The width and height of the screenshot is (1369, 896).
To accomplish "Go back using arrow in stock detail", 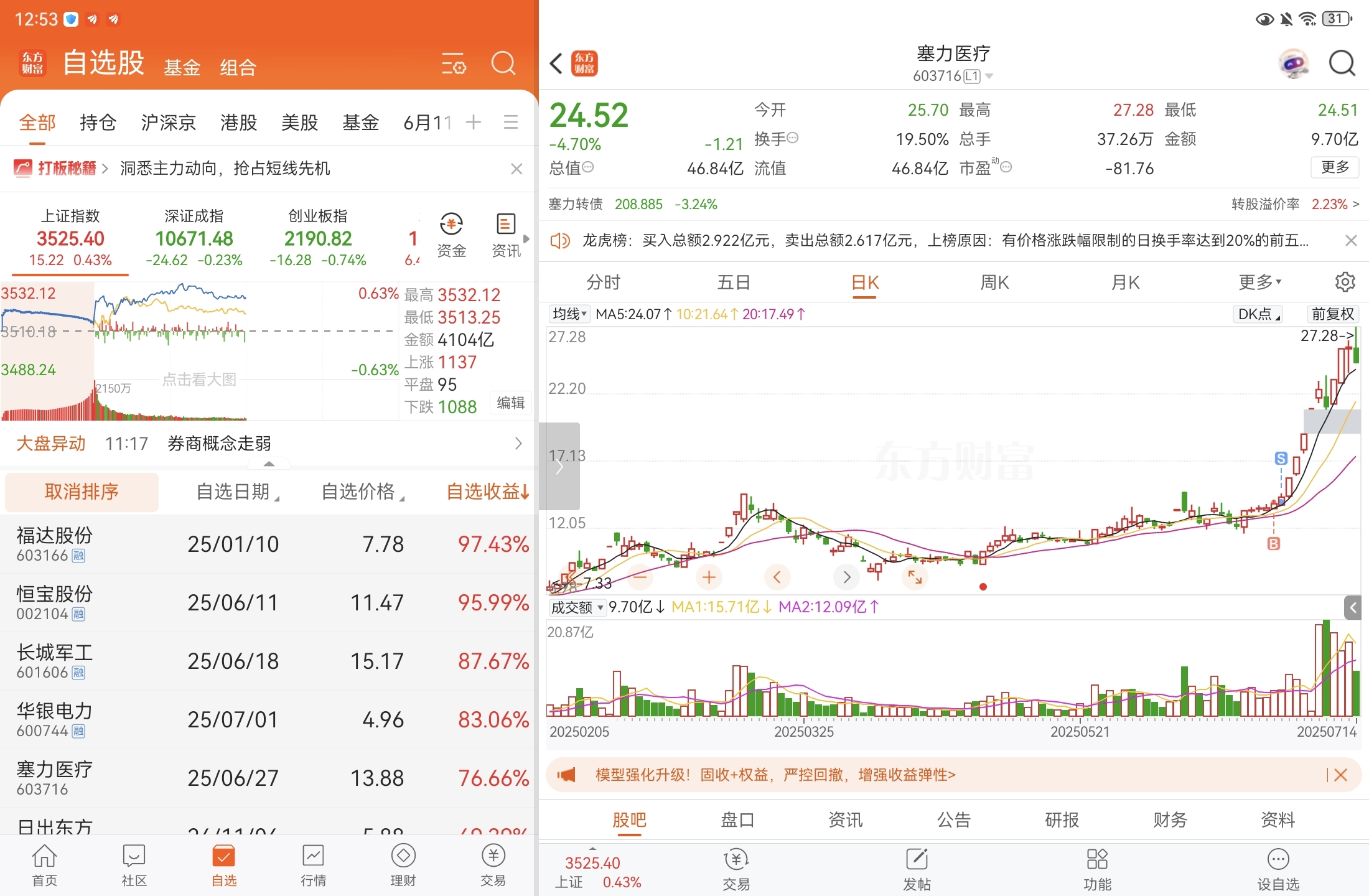I will click(x=556, y=63).
